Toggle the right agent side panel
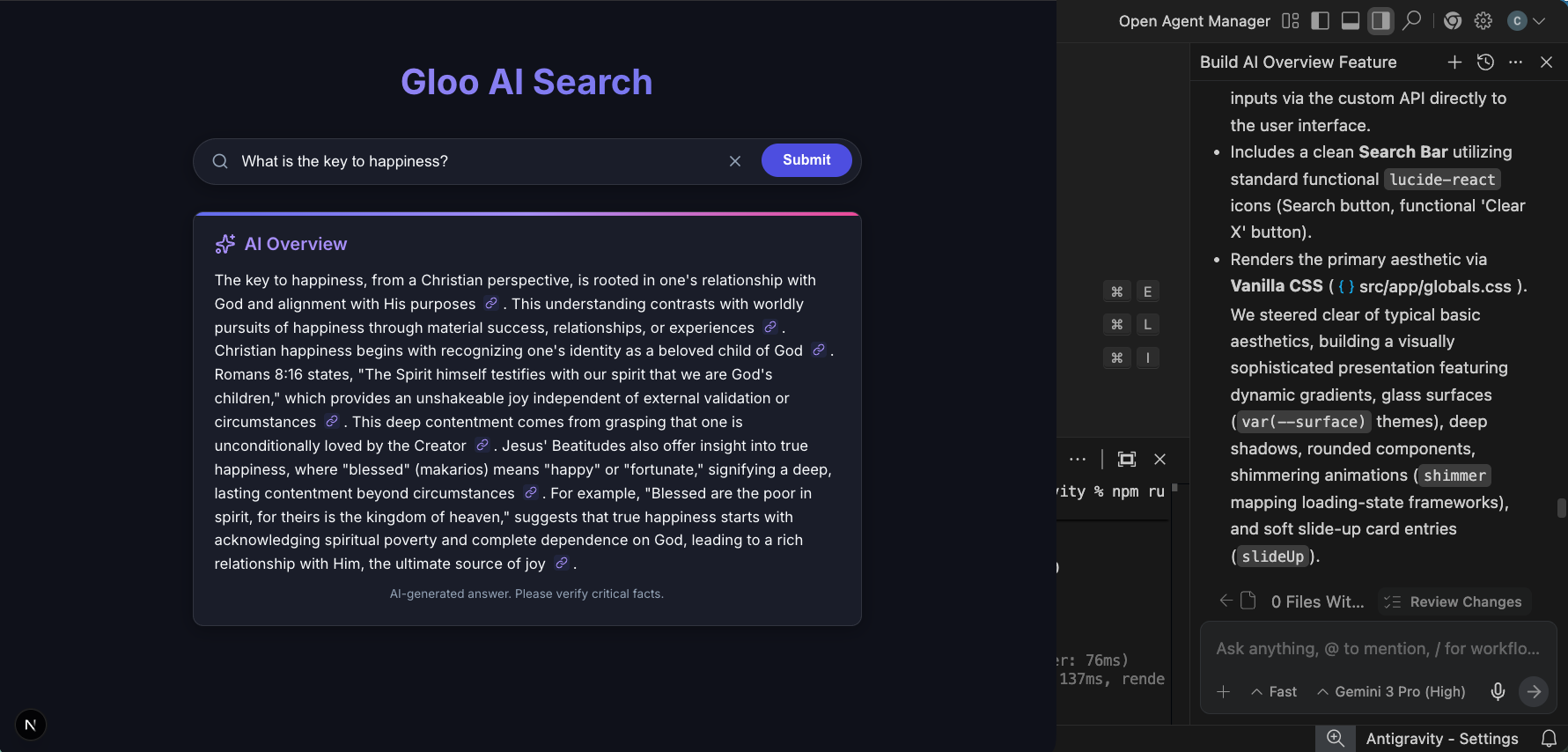Screen dimensions: 1568x752 pos(1380,21)
